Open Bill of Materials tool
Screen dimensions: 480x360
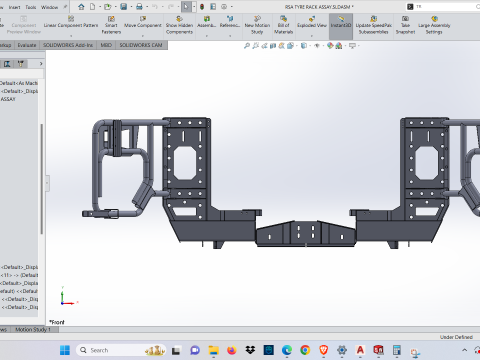click(284, 25)
